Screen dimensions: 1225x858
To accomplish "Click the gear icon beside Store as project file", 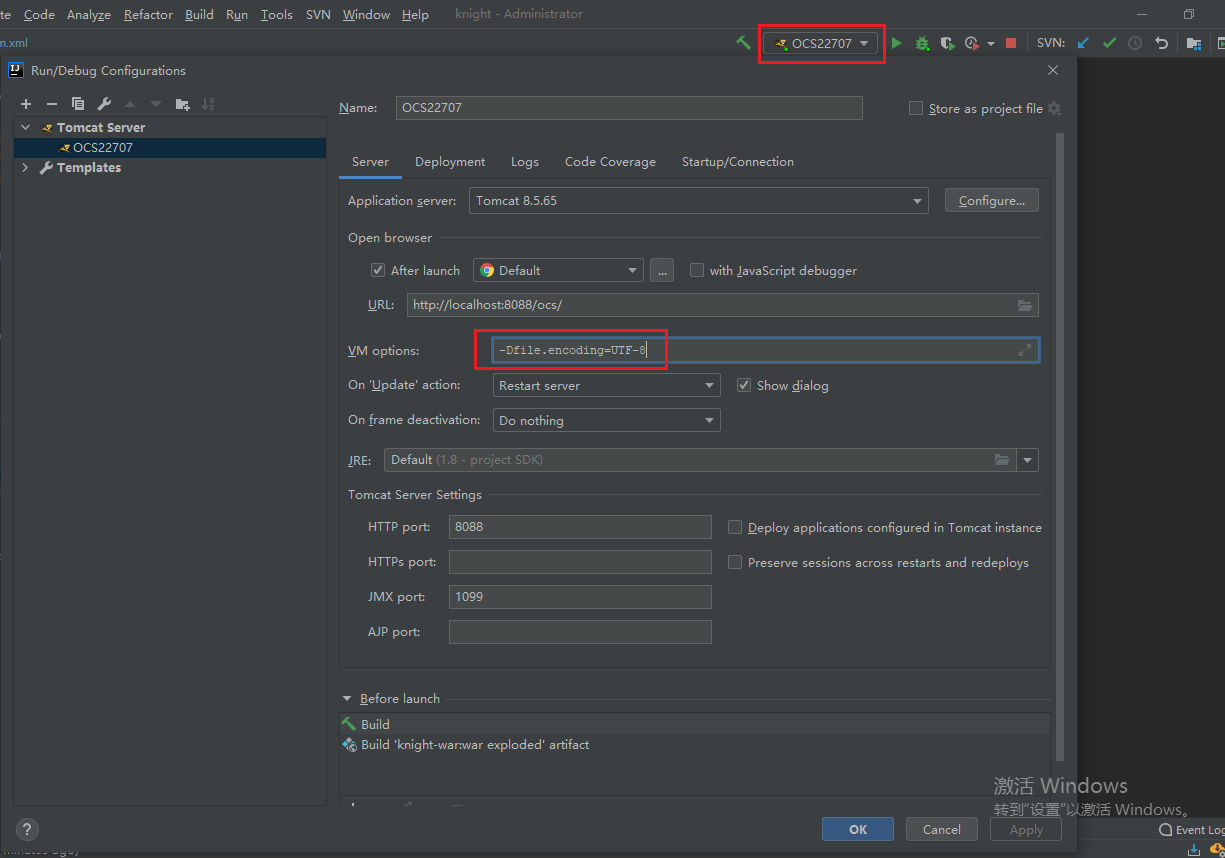I will click(x=1054, y=108).
